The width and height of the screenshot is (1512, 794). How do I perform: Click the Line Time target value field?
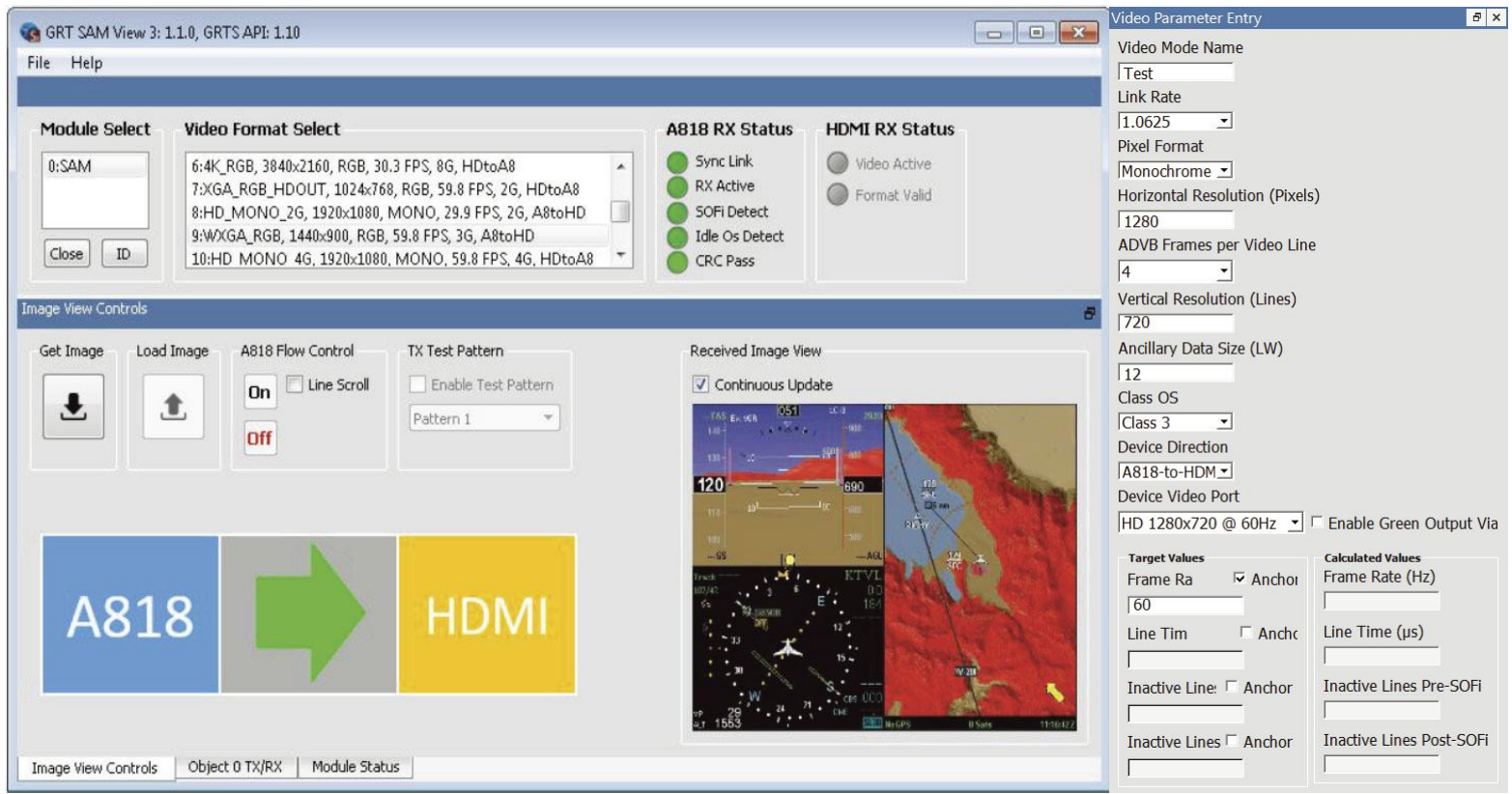click(x=1185, y=660)
